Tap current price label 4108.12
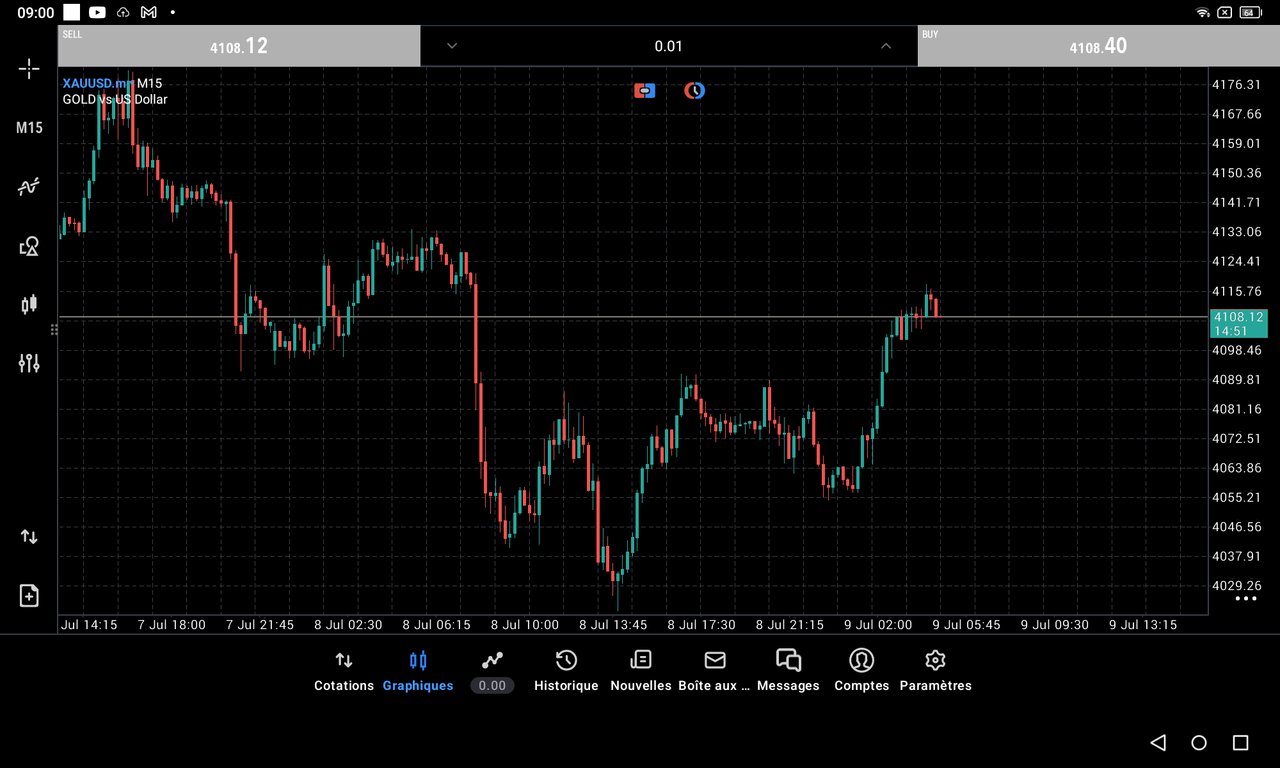Image resolution: width=1280 pixels, height=768 pixels. [1238, 323]
